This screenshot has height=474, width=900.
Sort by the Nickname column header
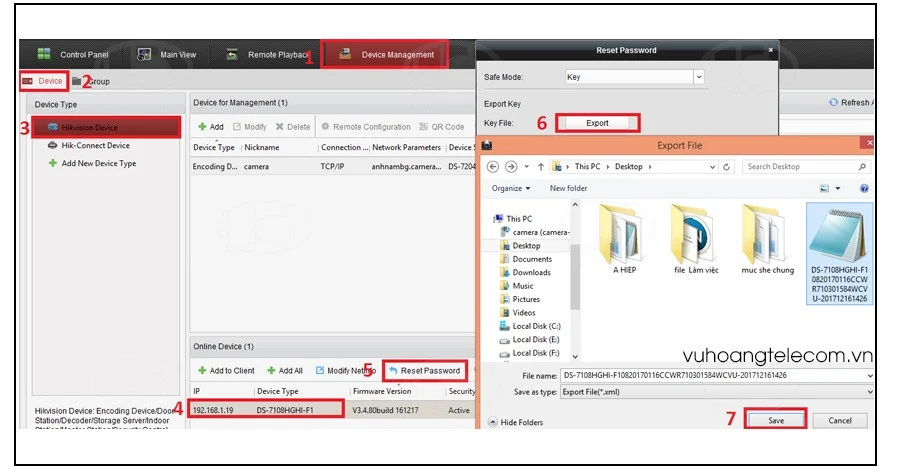pos(262,147)
